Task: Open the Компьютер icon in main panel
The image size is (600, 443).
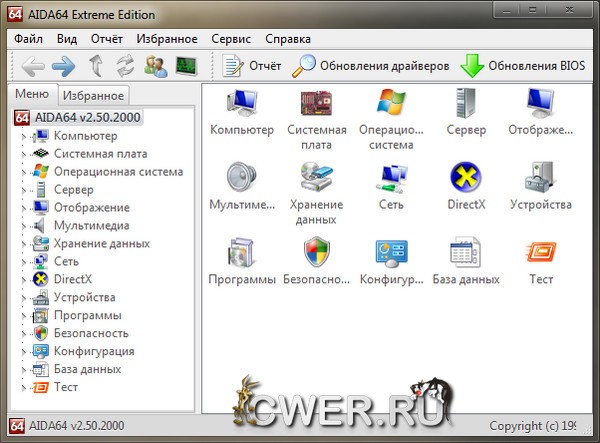Action: coord(241,105)
